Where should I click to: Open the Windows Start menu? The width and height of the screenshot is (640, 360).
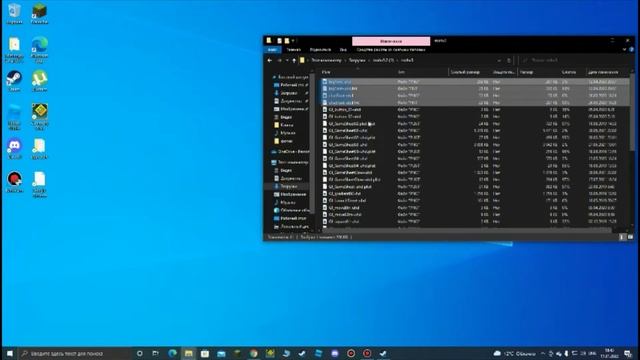(x=10, y=353)
